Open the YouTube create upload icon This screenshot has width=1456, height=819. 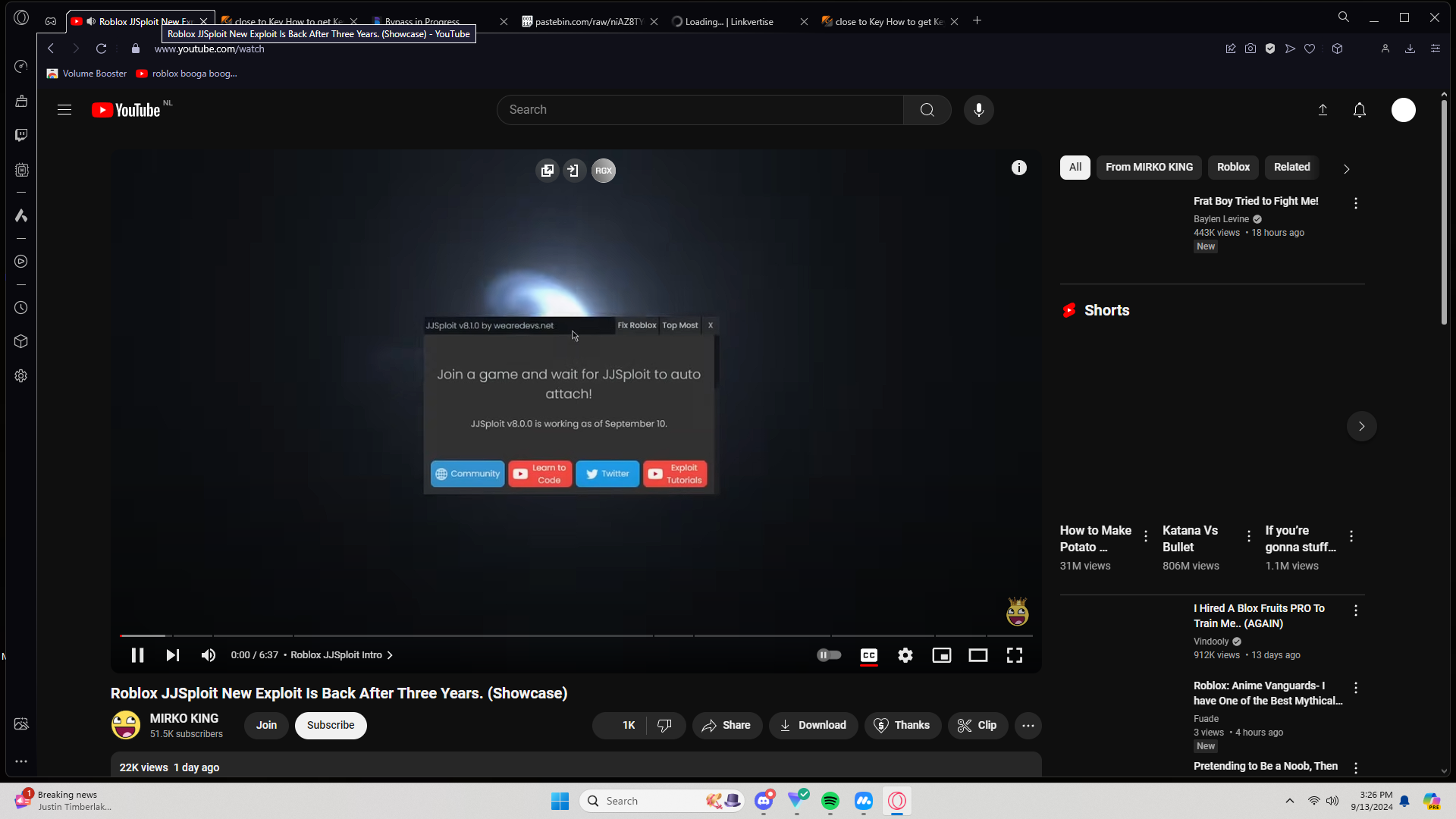(1323, 110)
